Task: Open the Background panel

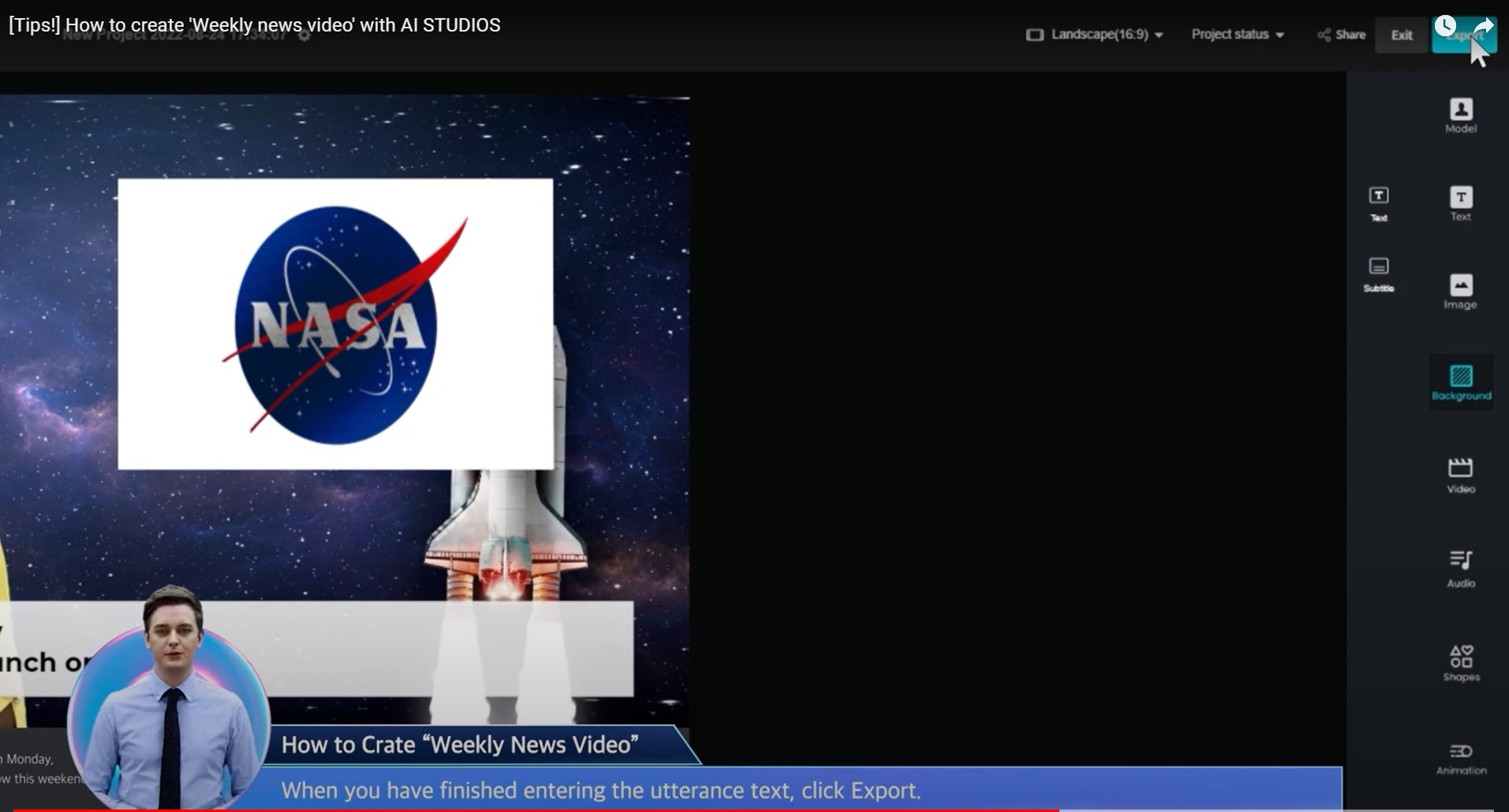Action: pos(1461,382)
